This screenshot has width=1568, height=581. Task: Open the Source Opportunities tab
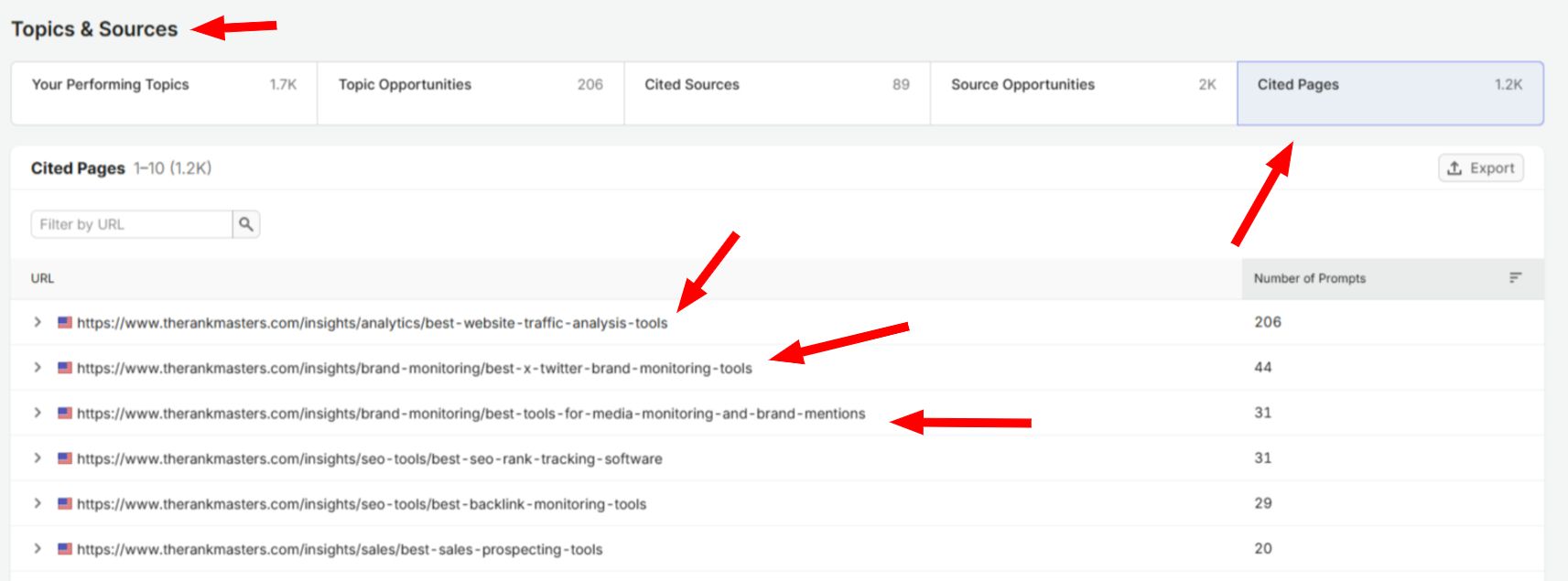[1084, 93]
